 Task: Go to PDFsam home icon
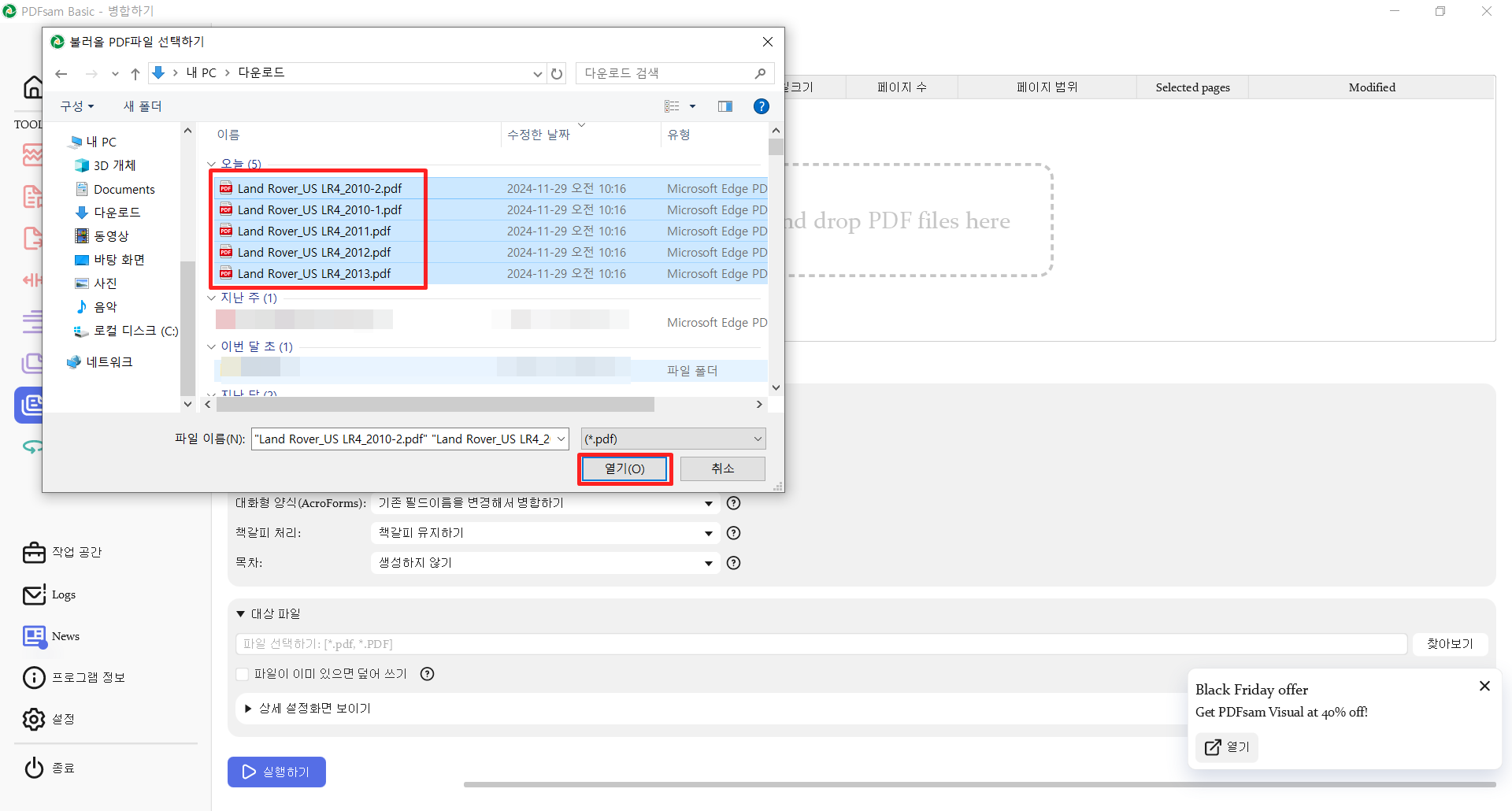pos(33,87)
